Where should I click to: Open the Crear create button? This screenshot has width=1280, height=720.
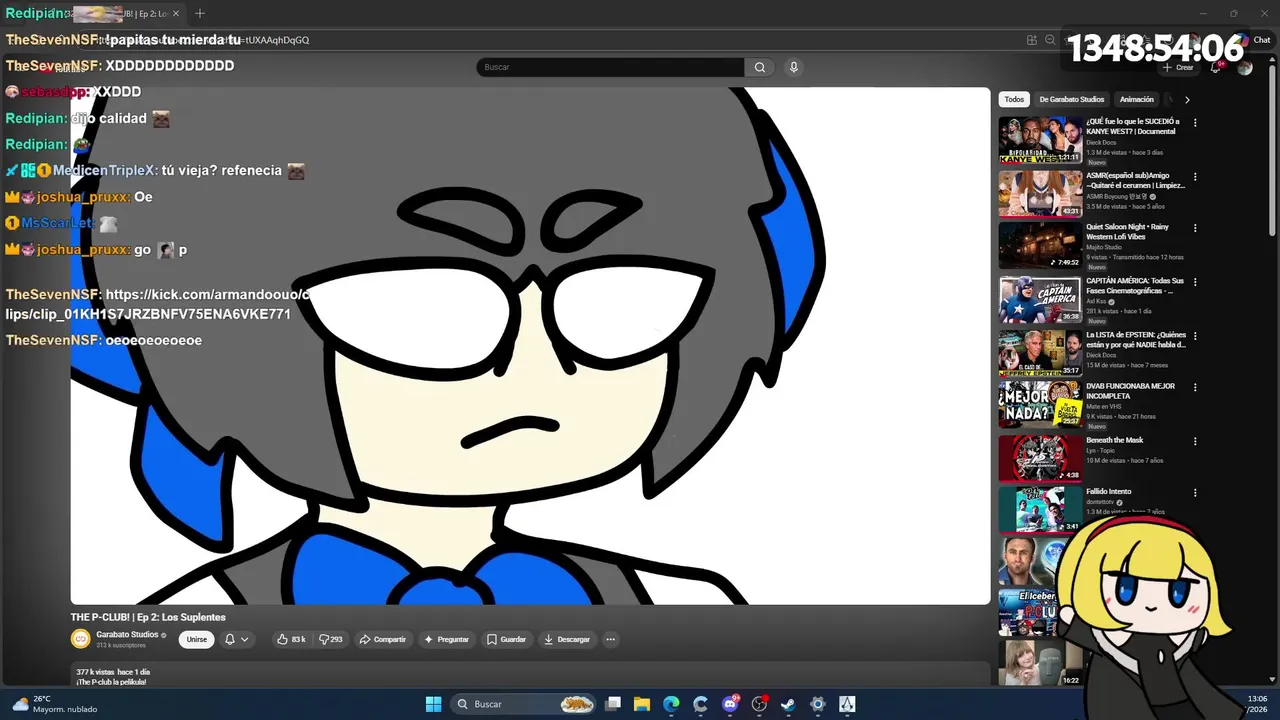[x=1179, y=67]
